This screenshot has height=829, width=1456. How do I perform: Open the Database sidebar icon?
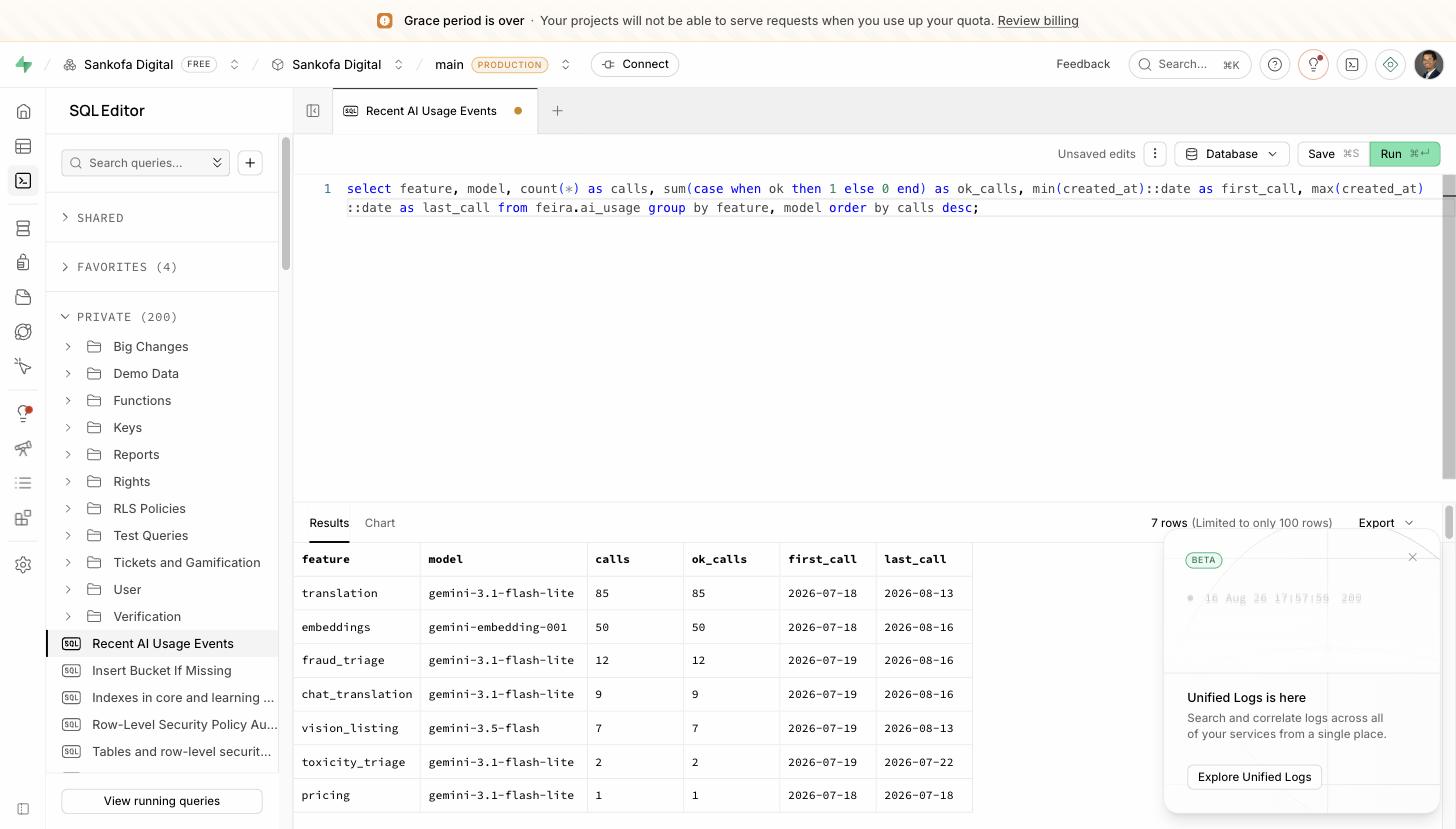tap(23, 228)
